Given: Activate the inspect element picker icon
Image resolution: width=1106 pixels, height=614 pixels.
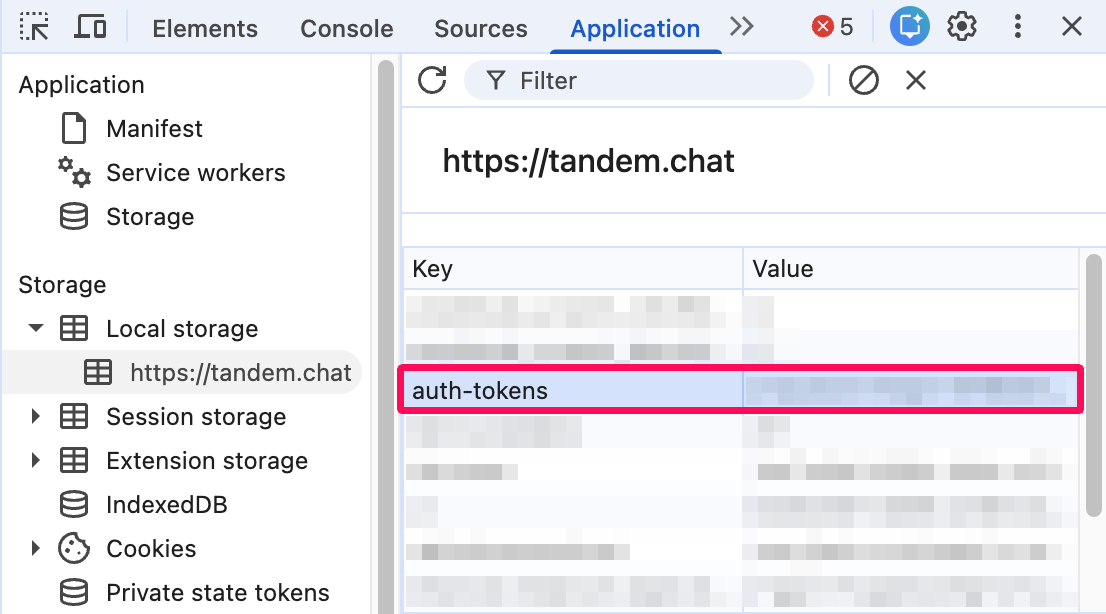Looking at the screenshot, I should coord(34,28).
